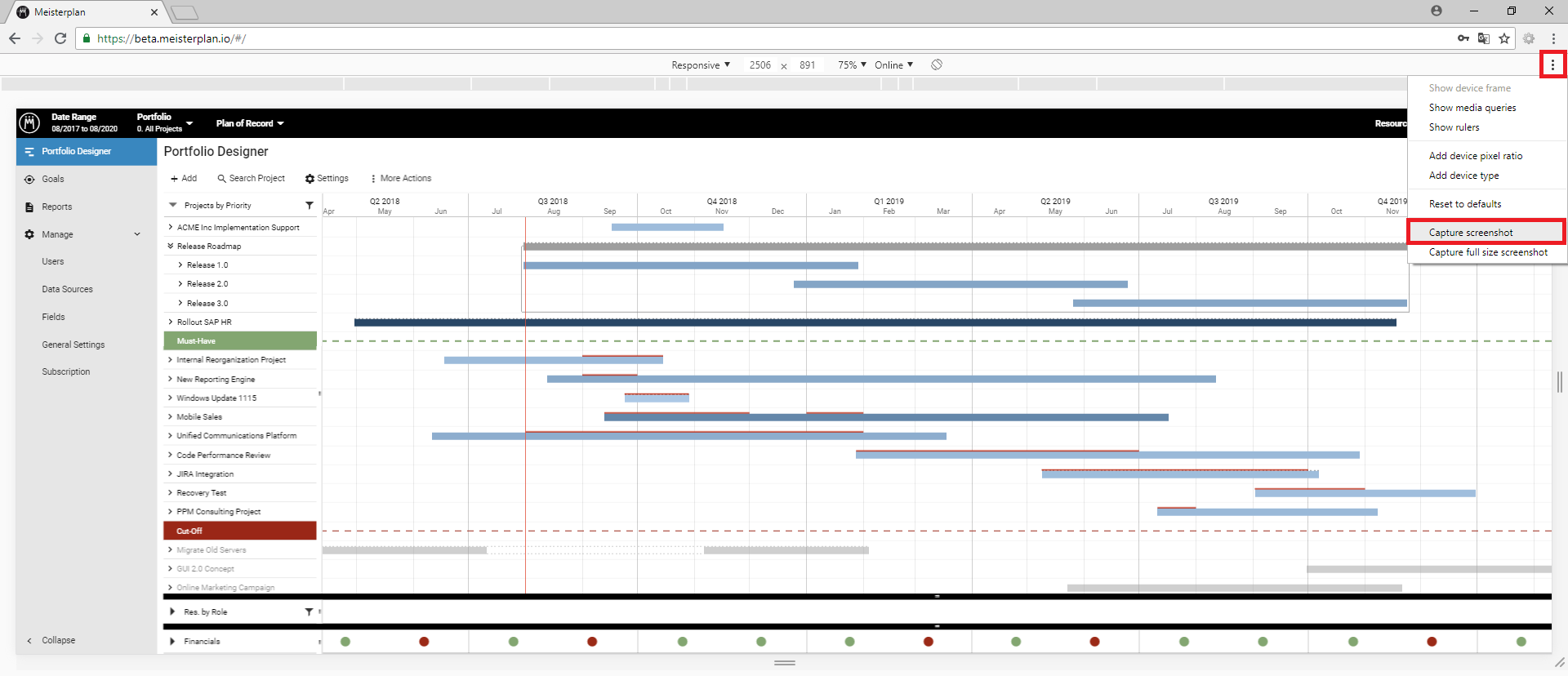Click the rotate device icon in toolbar

(x=937, y=64)
